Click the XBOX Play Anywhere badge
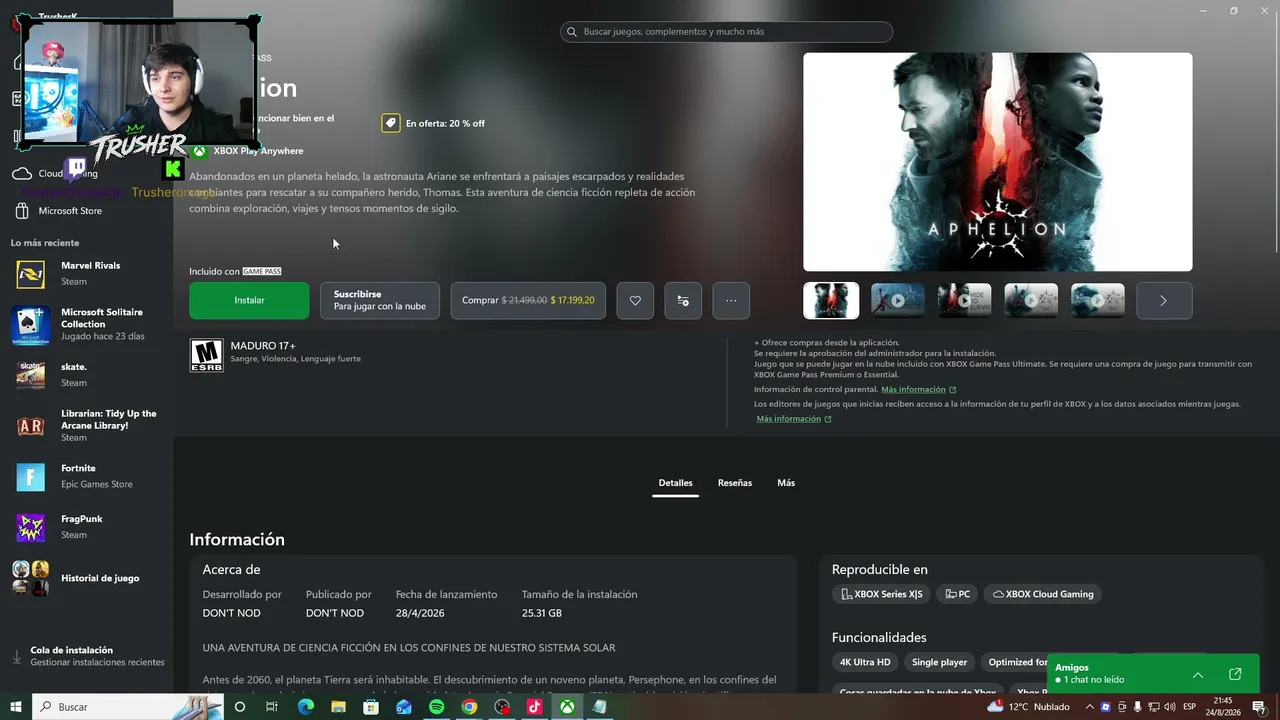This screenshot has width=1280, height=720. click(247, 151)
